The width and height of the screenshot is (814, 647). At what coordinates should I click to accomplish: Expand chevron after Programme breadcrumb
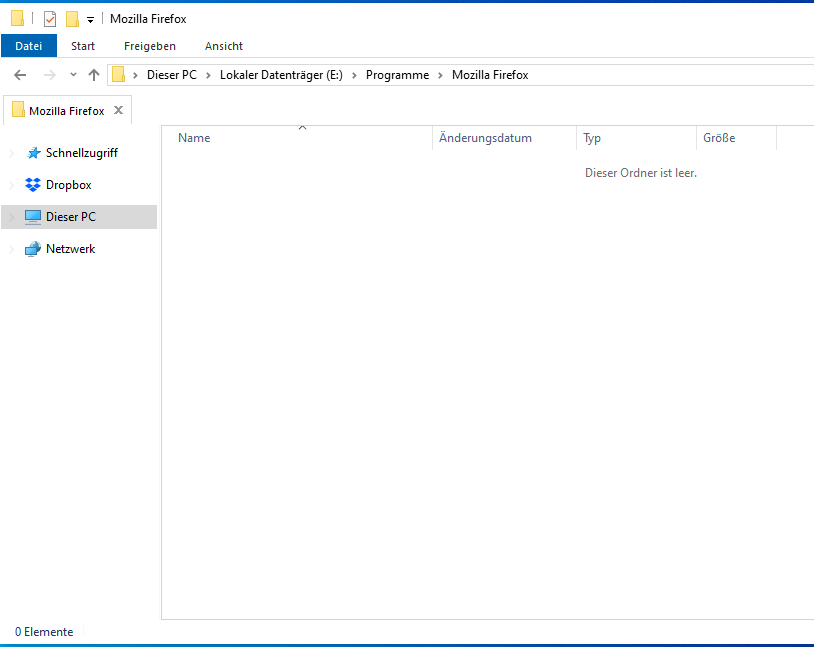[440, 75]
